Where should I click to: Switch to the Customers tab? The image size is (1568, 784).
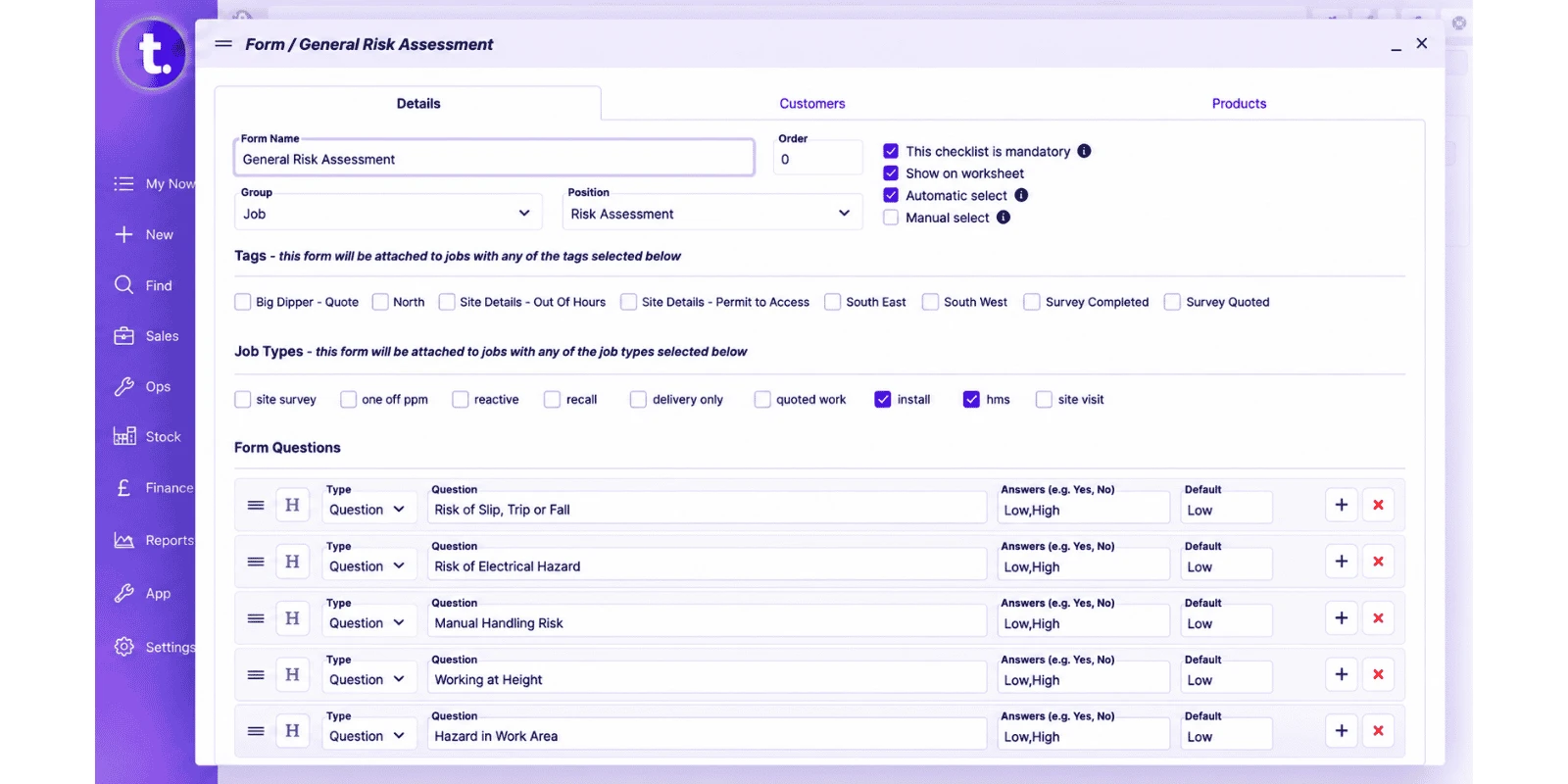coord(812,104)
